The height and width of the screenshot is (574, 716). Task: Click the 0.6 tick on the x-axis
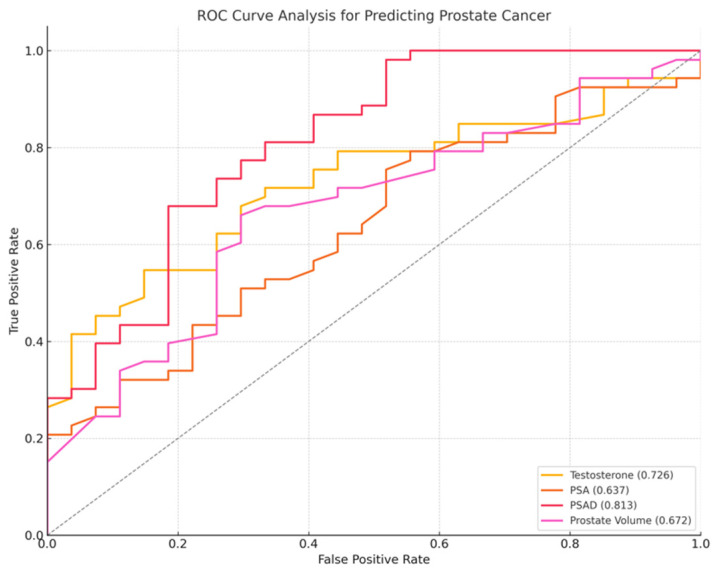coord(439,543)
